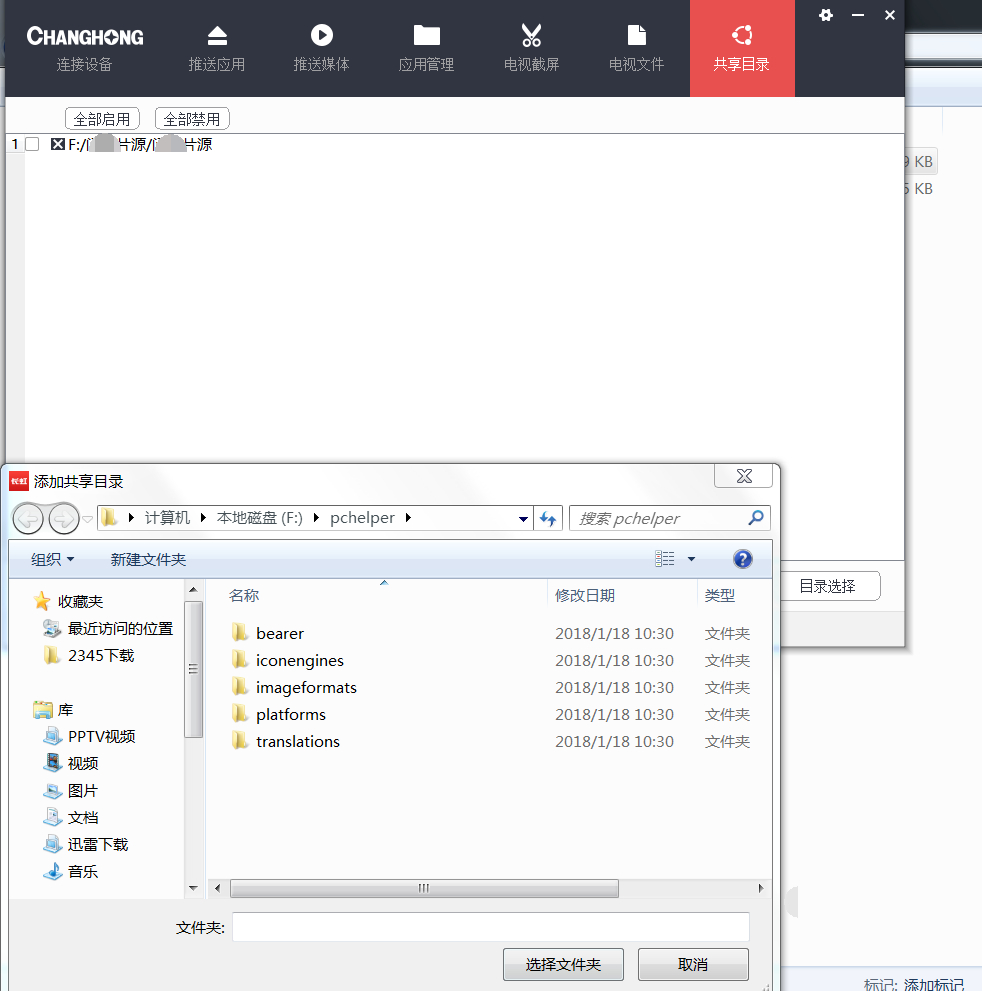Expand arrow before 计算机 in breadcrumb
The width and height of the screenshot is (982, 991).
(x=131, y=518)
